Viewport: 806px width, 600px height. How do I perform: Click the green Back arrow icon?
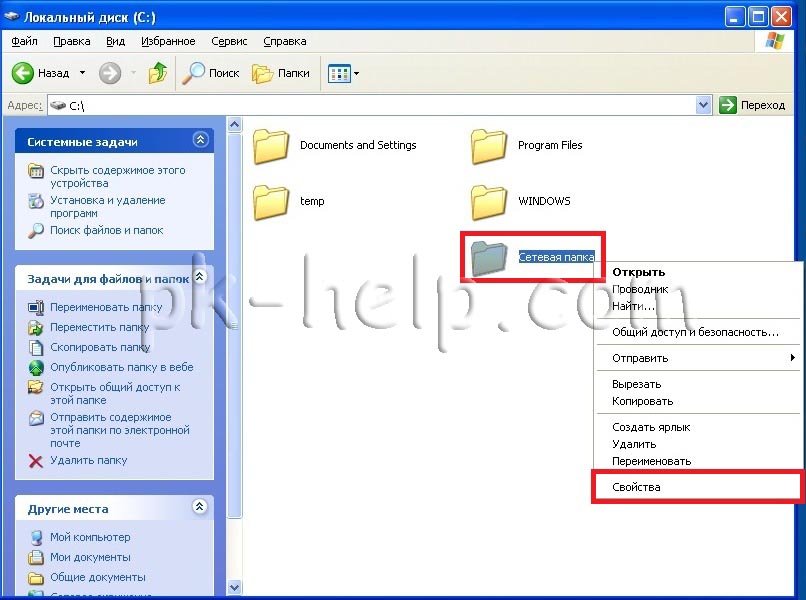tap(23, 73)
